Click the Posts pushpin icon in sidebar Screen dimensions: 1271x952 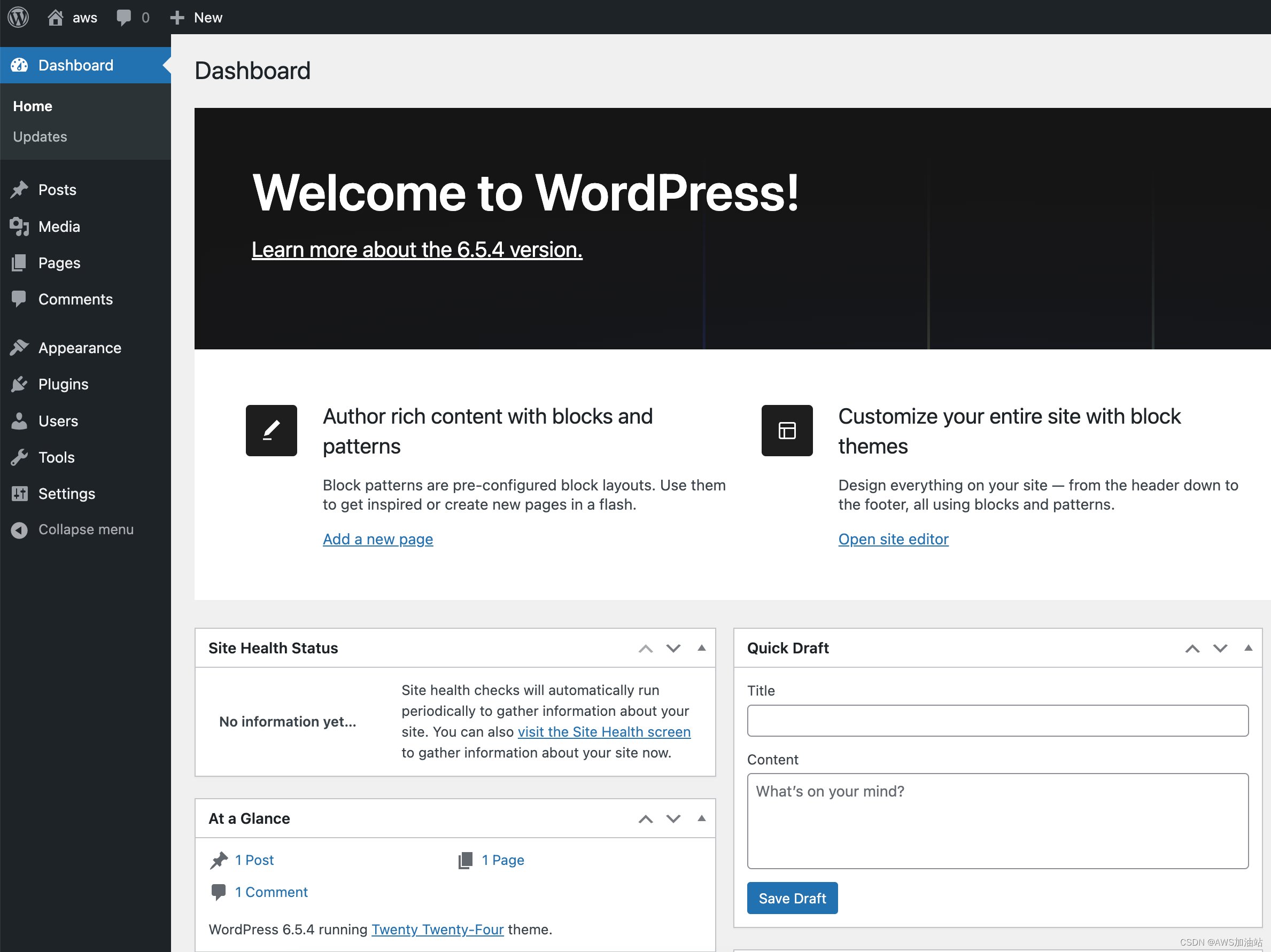click(20, 190)
